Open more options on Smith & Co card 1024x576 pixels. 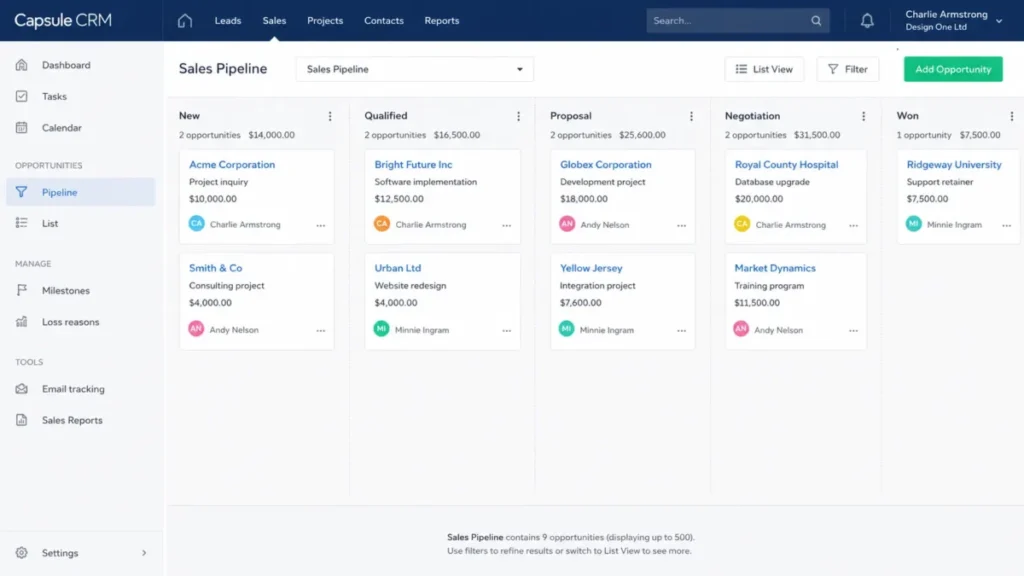pyautogui.click(x=321, y=330)
